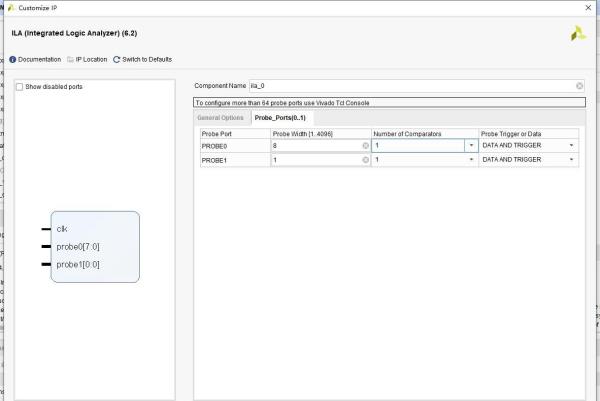This screenshot has width=600, height=401.
Task: Close the Customize IP dialog
Action: tap(588, 8)
